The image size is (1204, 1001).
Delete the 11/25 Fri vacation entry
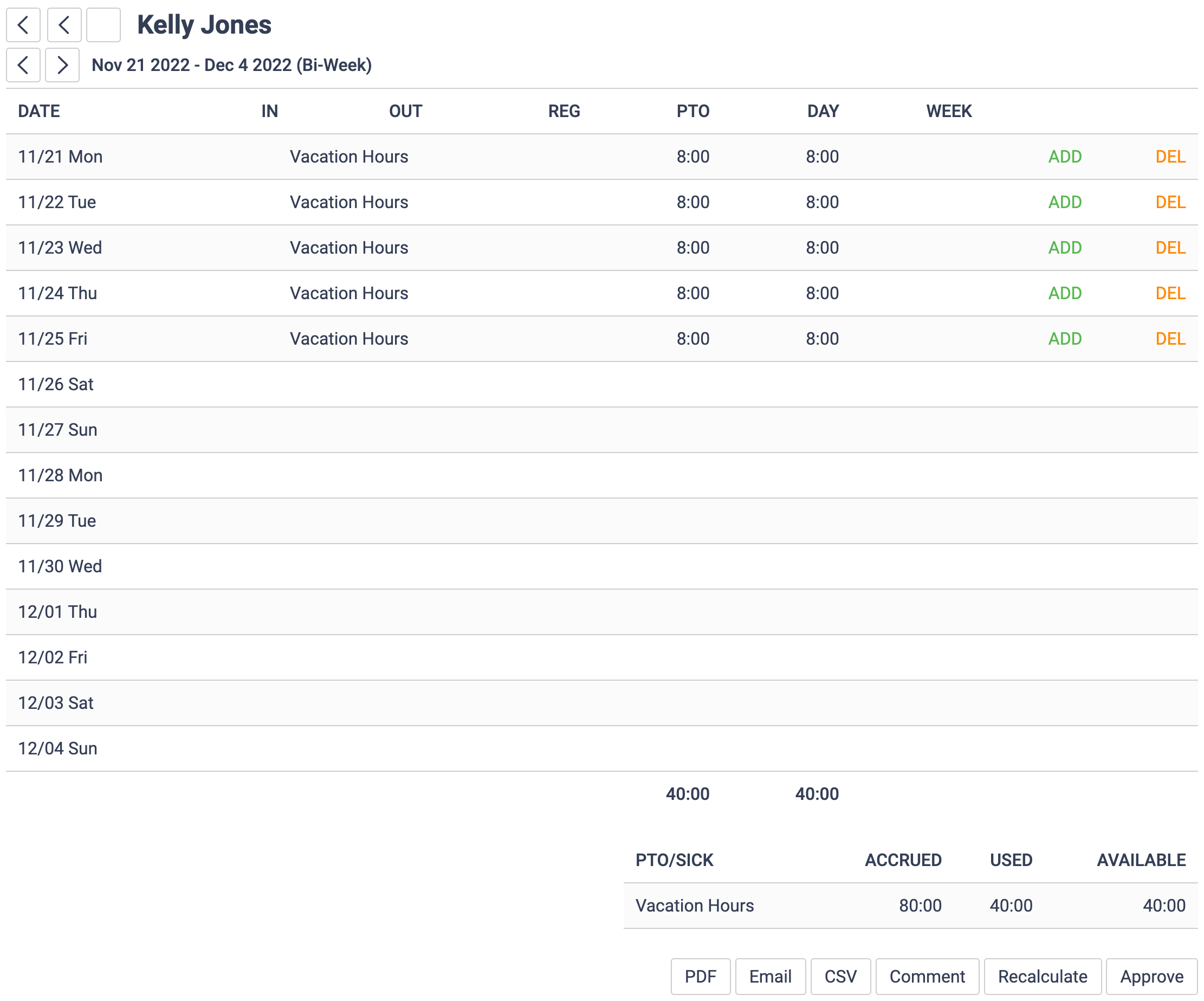pos(1170,339)
